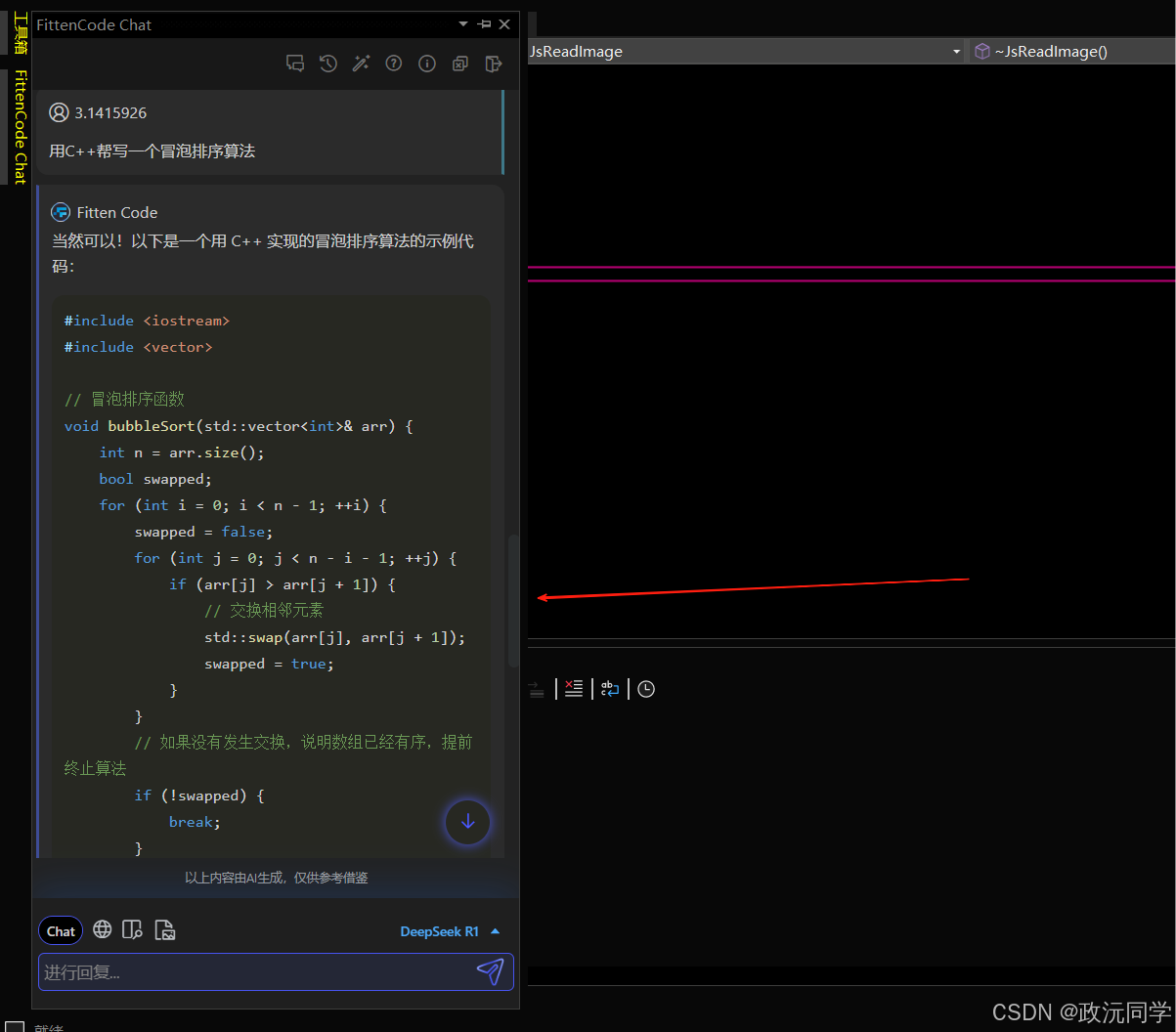Screen dimensions: 1176x1032
Task: Click the user message text about 冒泡排序算法
Action: pos(152,151)
